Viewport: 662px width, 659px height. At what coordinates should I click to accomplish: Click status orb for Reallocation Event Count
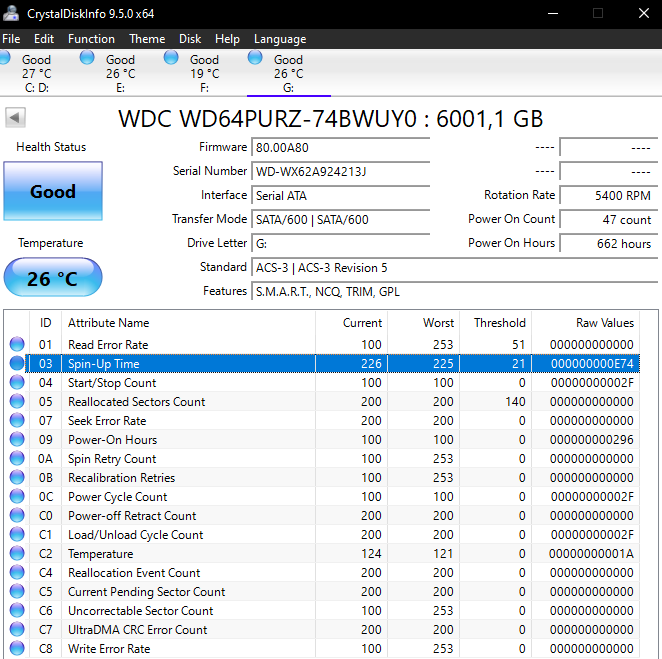(17, 572)
